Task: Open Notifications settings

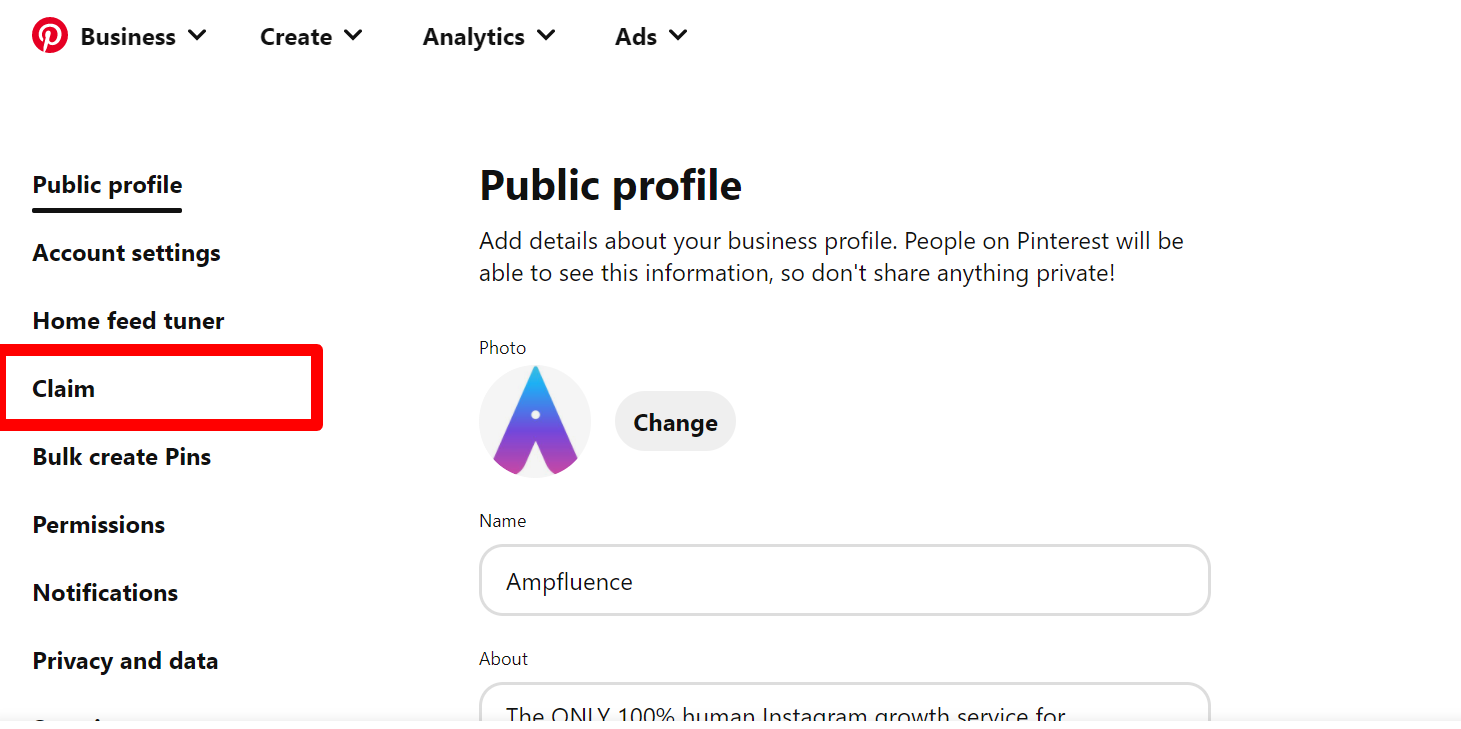Action: [105, 593]
